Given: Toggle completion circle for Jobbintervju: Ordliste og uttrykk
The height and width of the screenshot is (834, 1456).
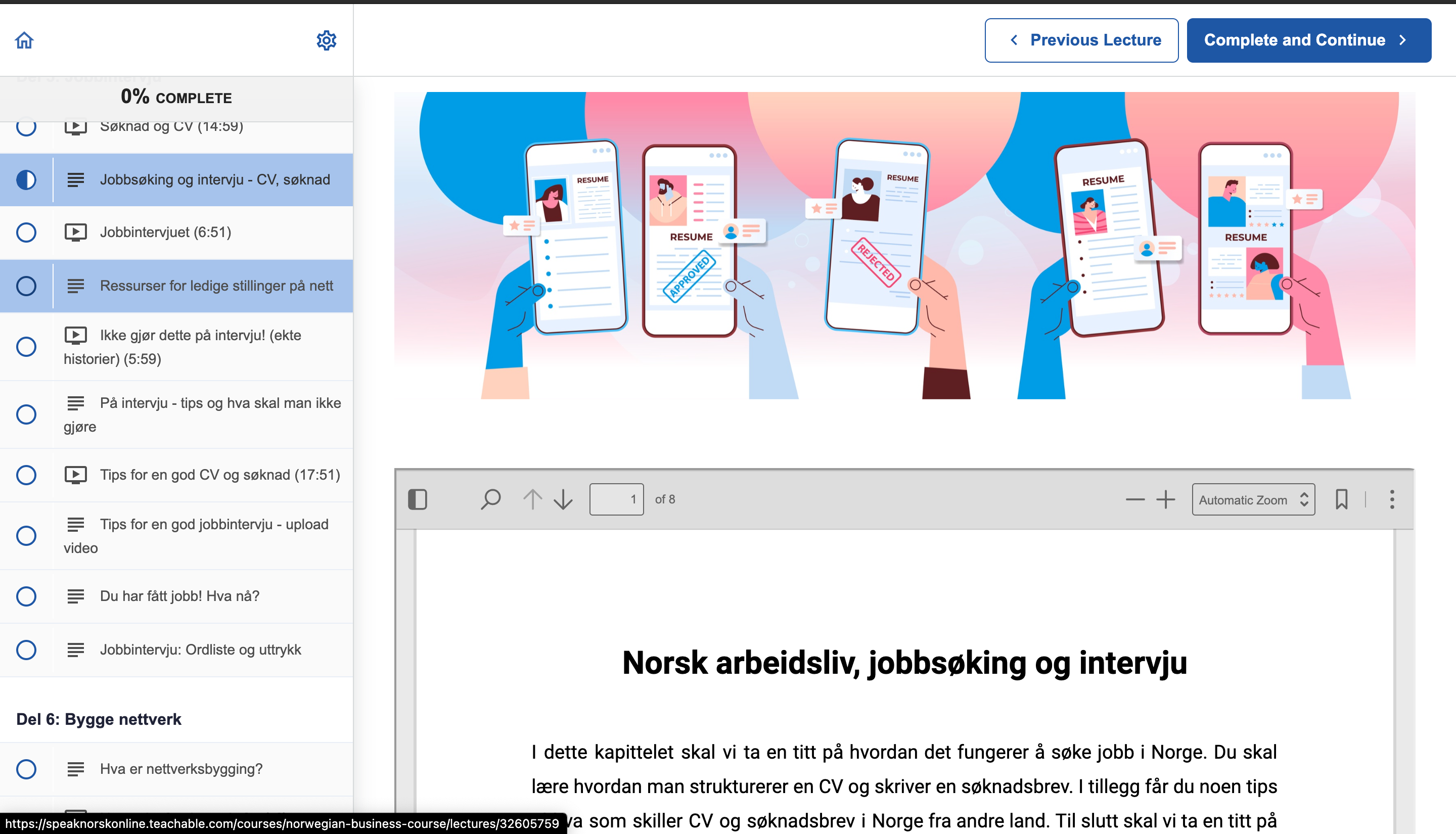Looking at the screenshot, I should point(26,650).
